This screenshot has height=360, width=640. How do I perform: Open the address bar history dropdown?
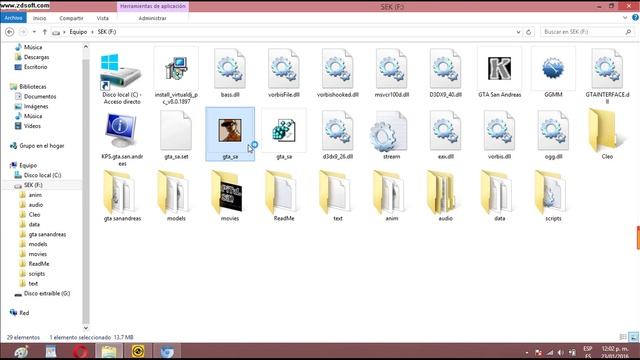(x=518, y=32)
